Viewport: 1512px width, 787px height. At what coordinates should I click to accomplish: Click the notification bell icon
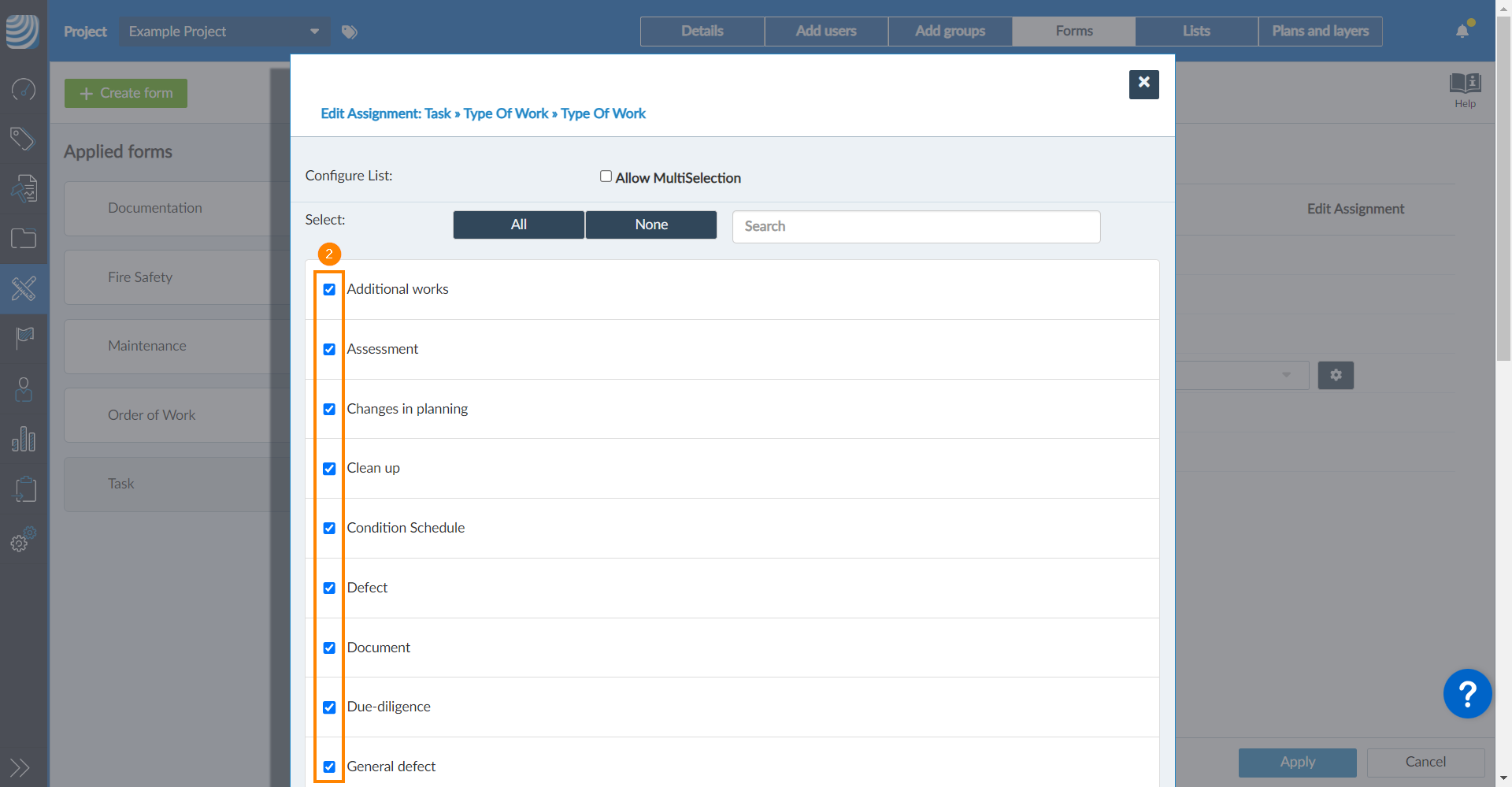pyautogui.click(x=1462, y=32)
